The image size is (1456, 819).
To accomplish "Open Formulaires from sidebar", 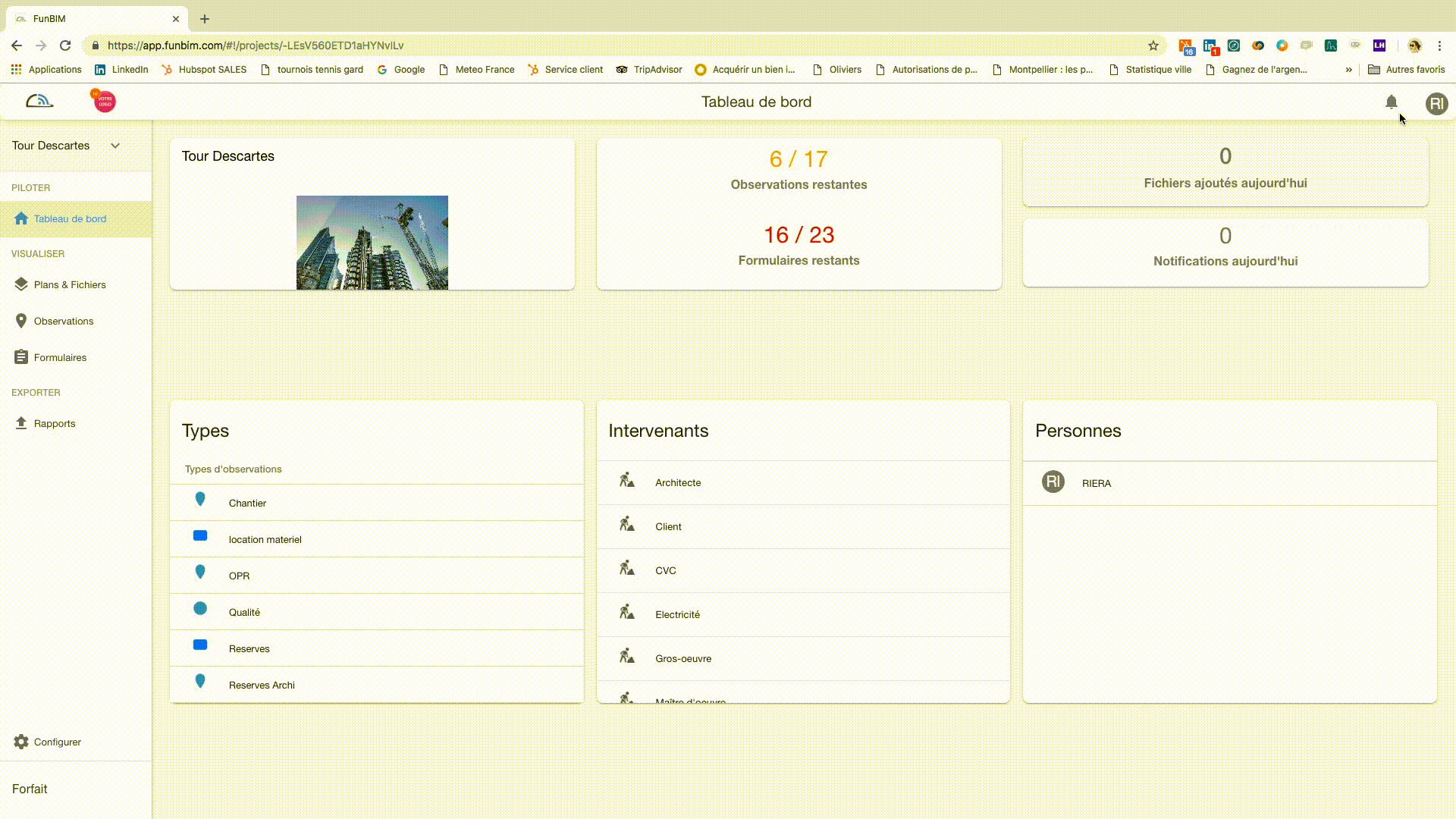I will click(60, 357).
